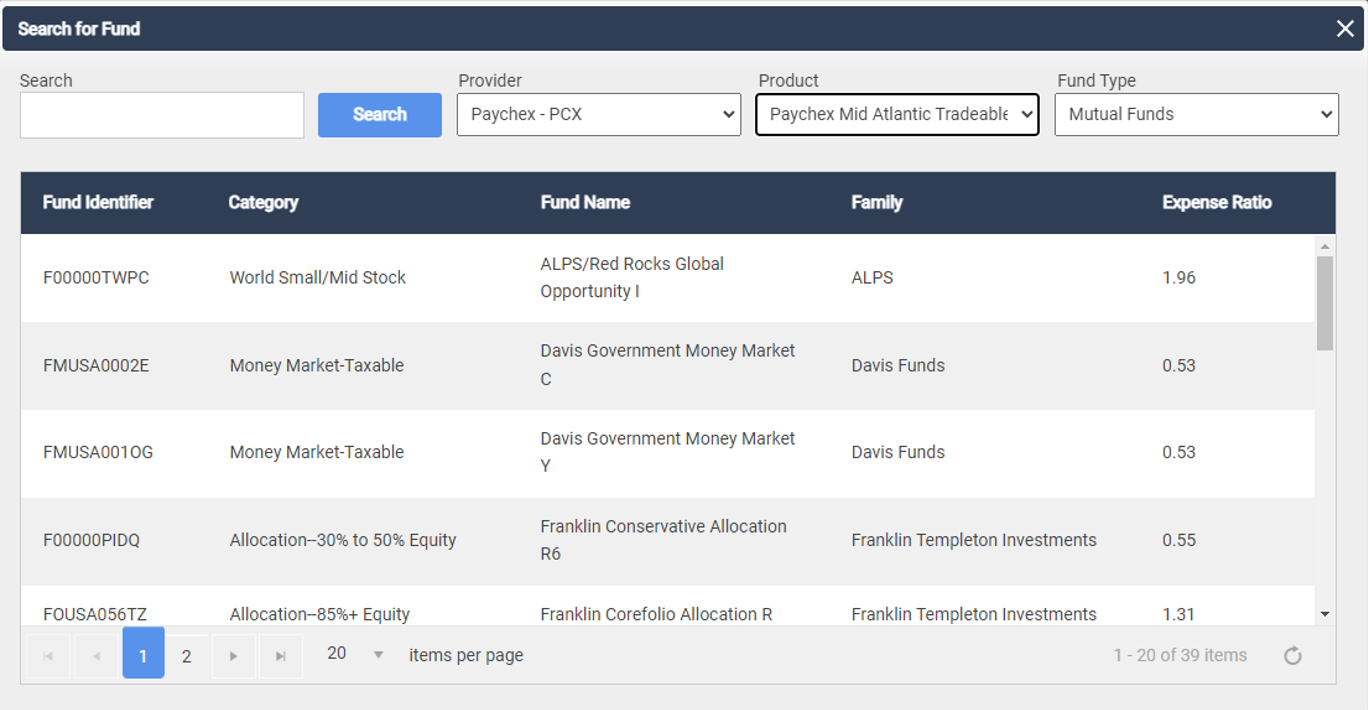
Task: Select page 2 in pager
Action: (186, 656)
